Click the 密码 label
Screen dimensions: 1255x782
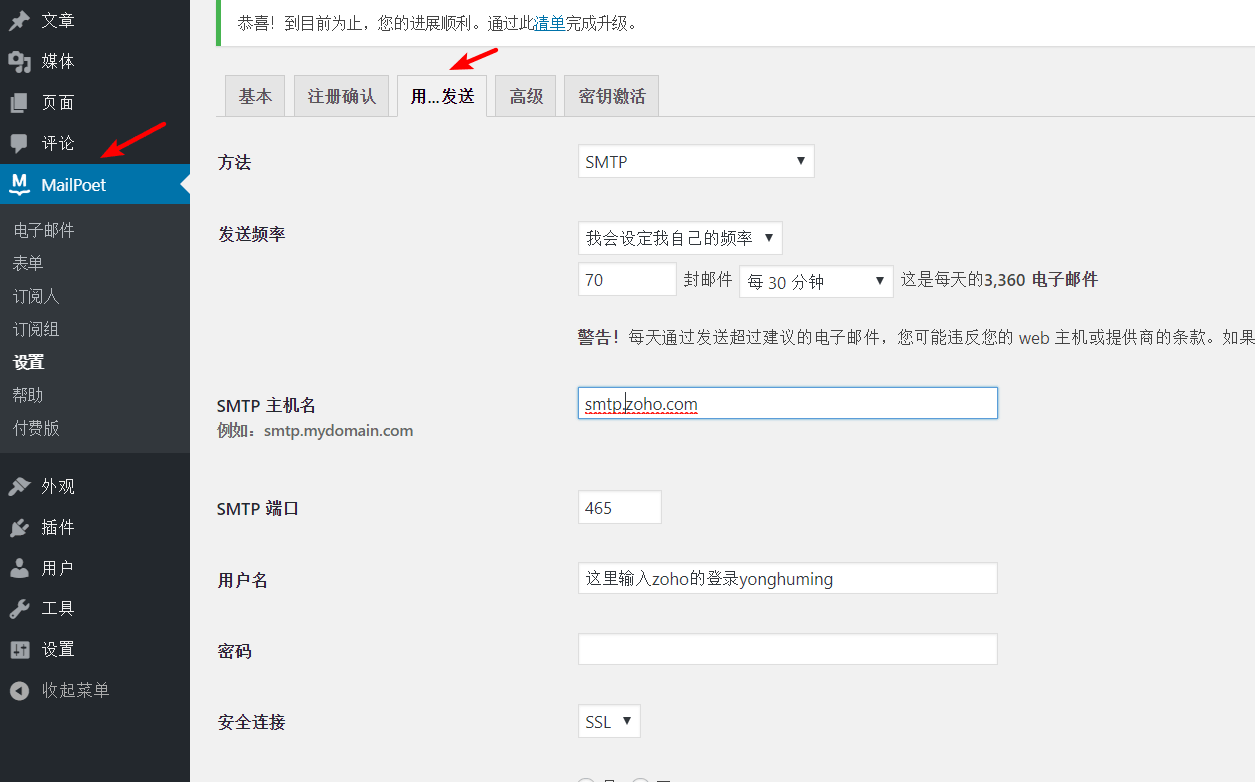coord(234,651)
